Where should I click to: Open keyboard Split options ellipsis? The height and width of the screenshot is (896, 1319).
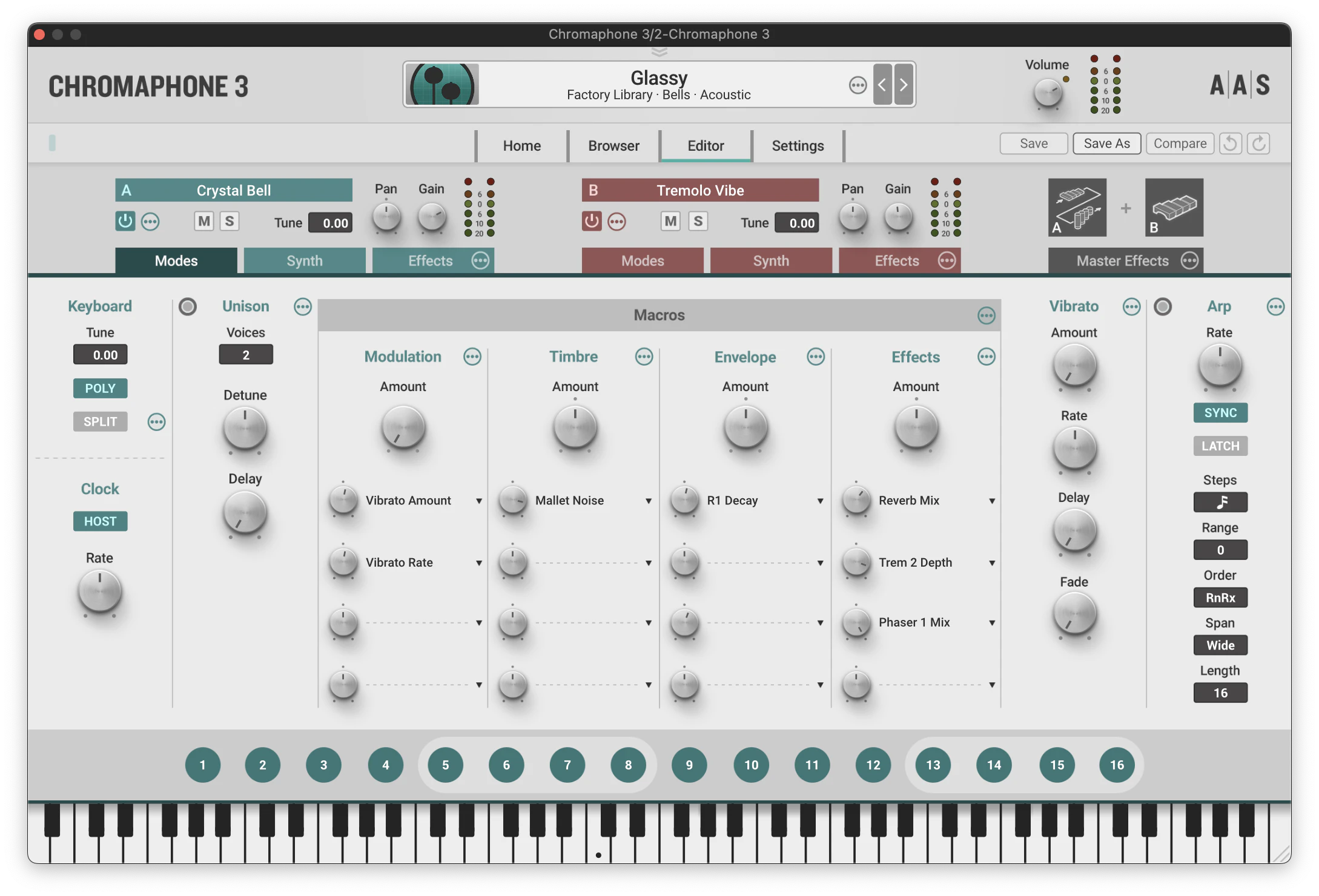156,422
